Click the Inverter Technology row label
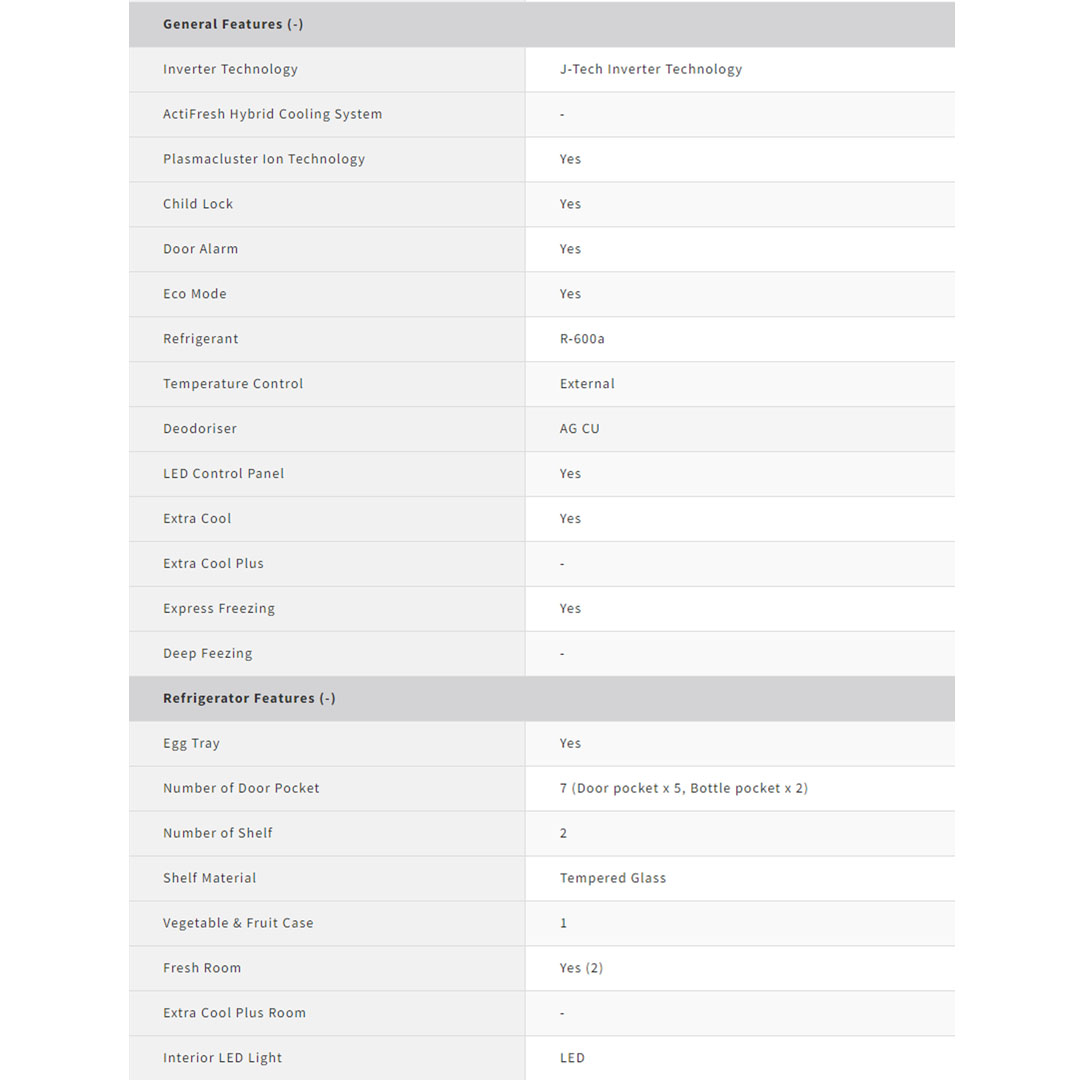1080x1080 pixels. pyautogui.click(x=230, y=69)
